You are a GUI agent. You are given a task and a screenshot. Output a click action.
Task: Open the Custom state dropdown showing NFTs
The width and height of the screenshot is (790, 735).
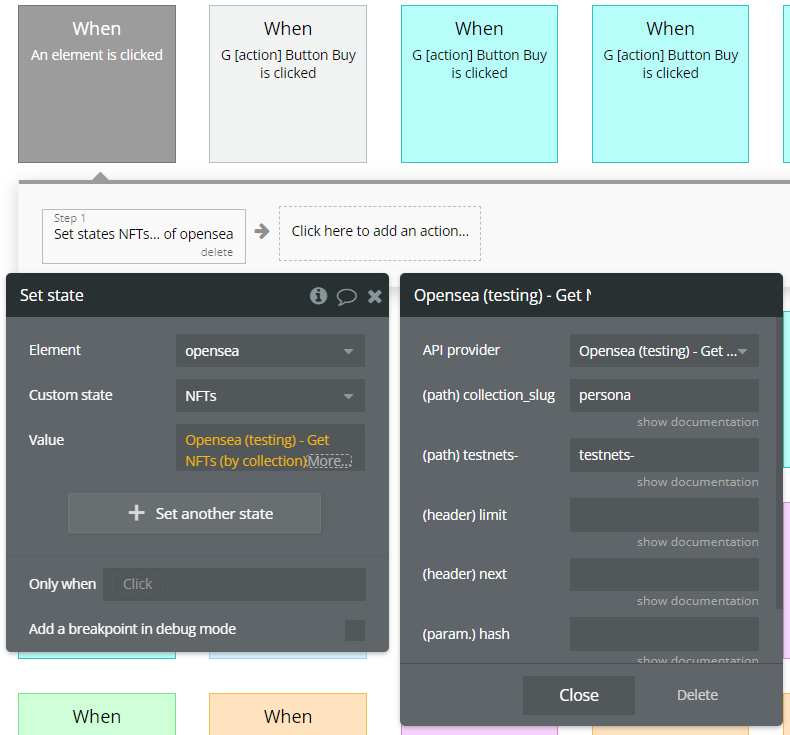tap(270, 396)
